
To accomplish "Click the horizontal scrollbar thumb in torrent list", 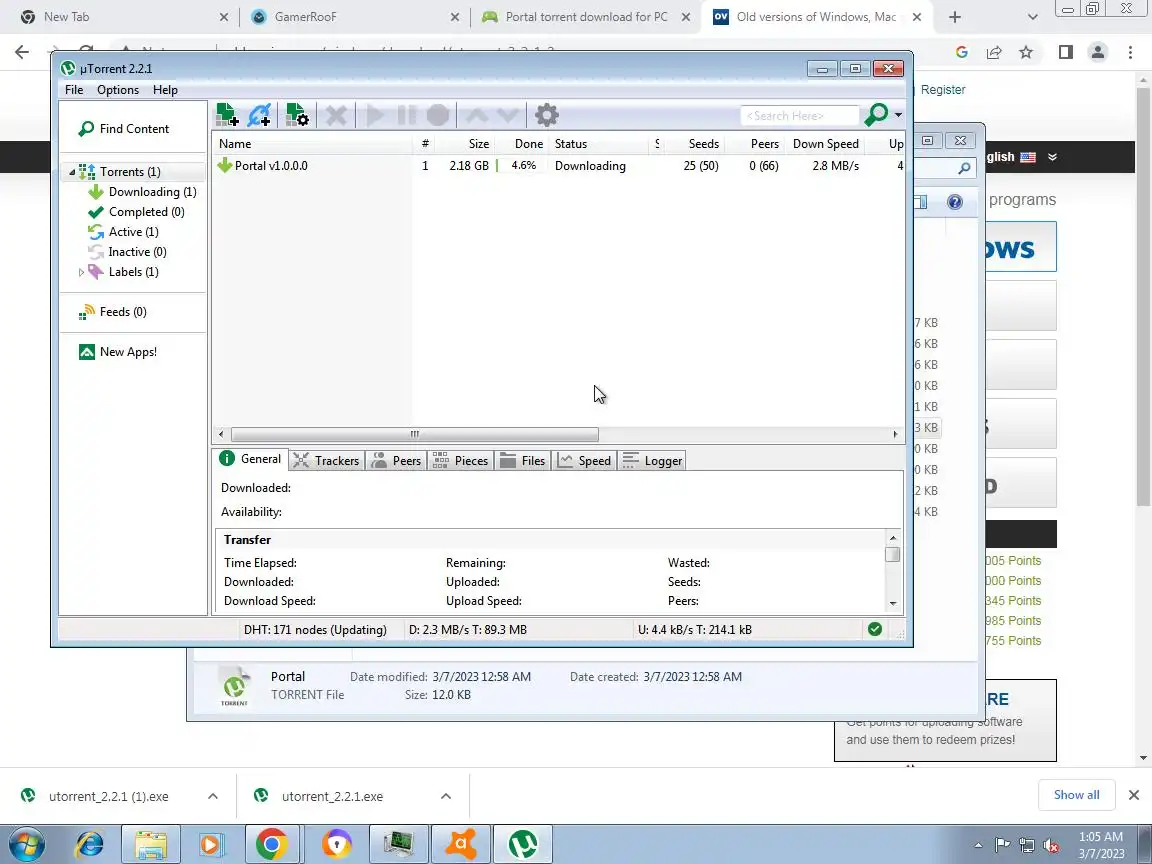I will point(414,434).
